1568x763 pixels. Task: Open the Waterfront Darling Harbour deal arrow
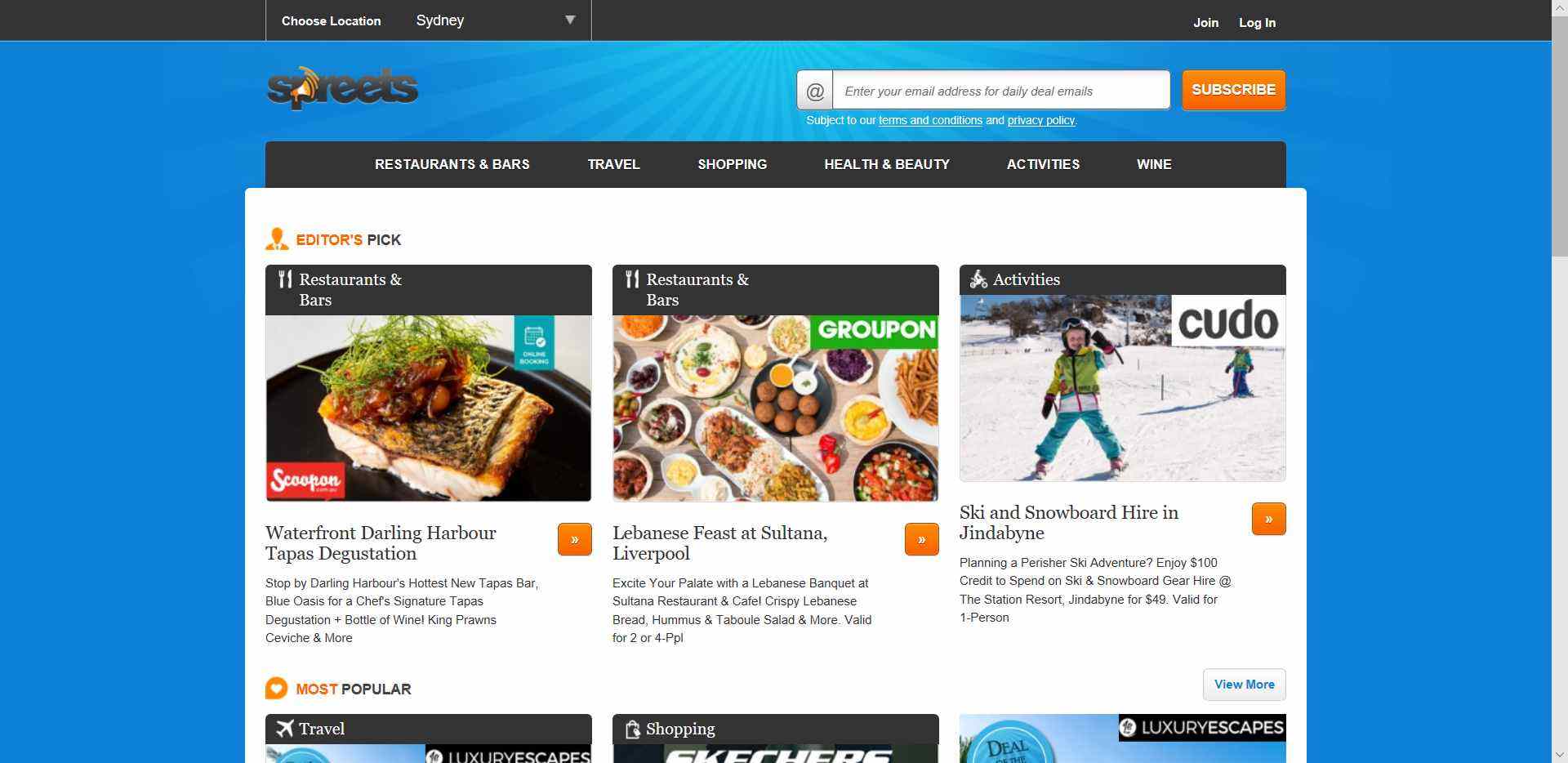click(x=574, y=539)
